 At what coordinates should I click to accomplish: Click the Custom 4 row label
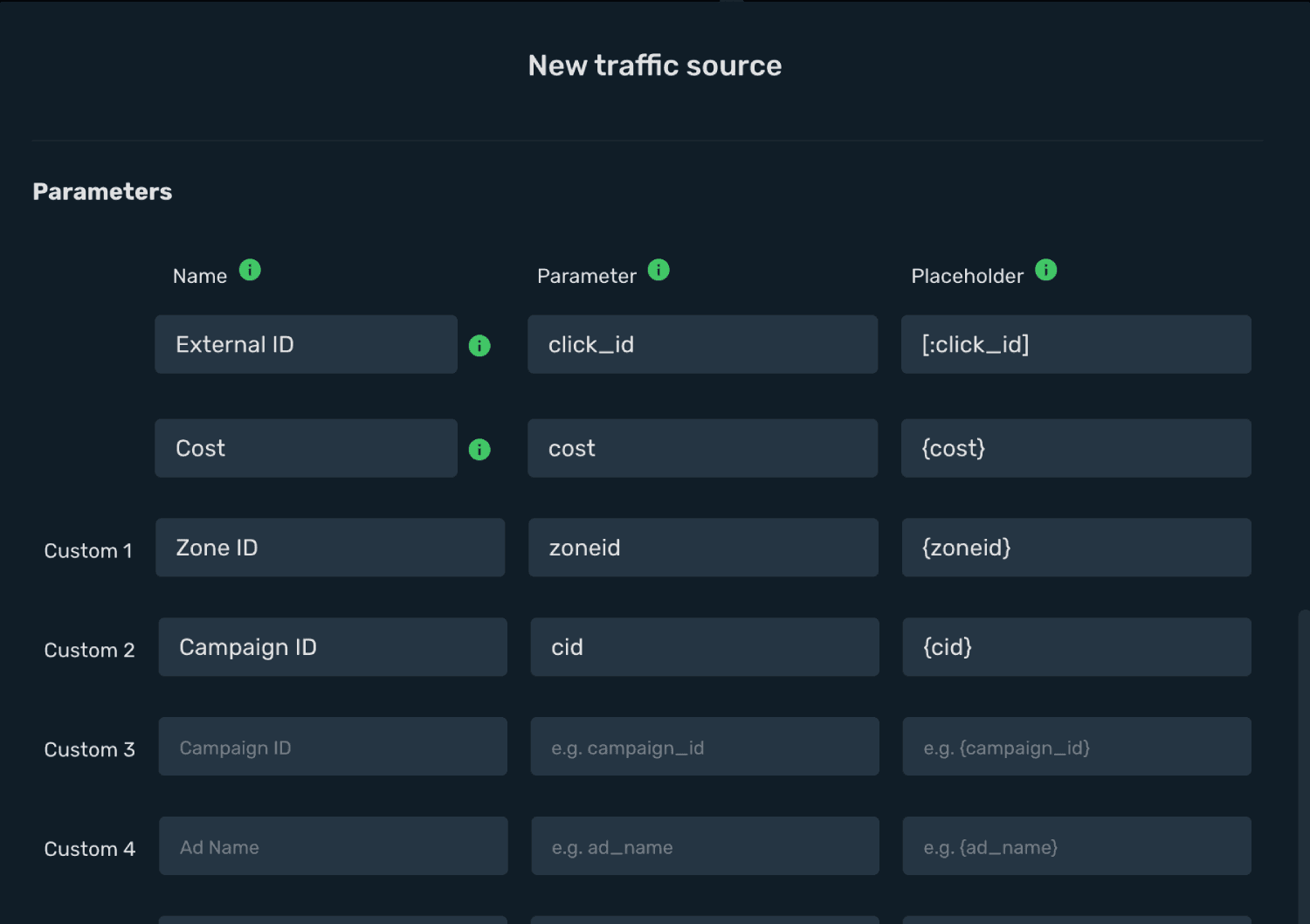pyautogui.click(x=89, y=850)
